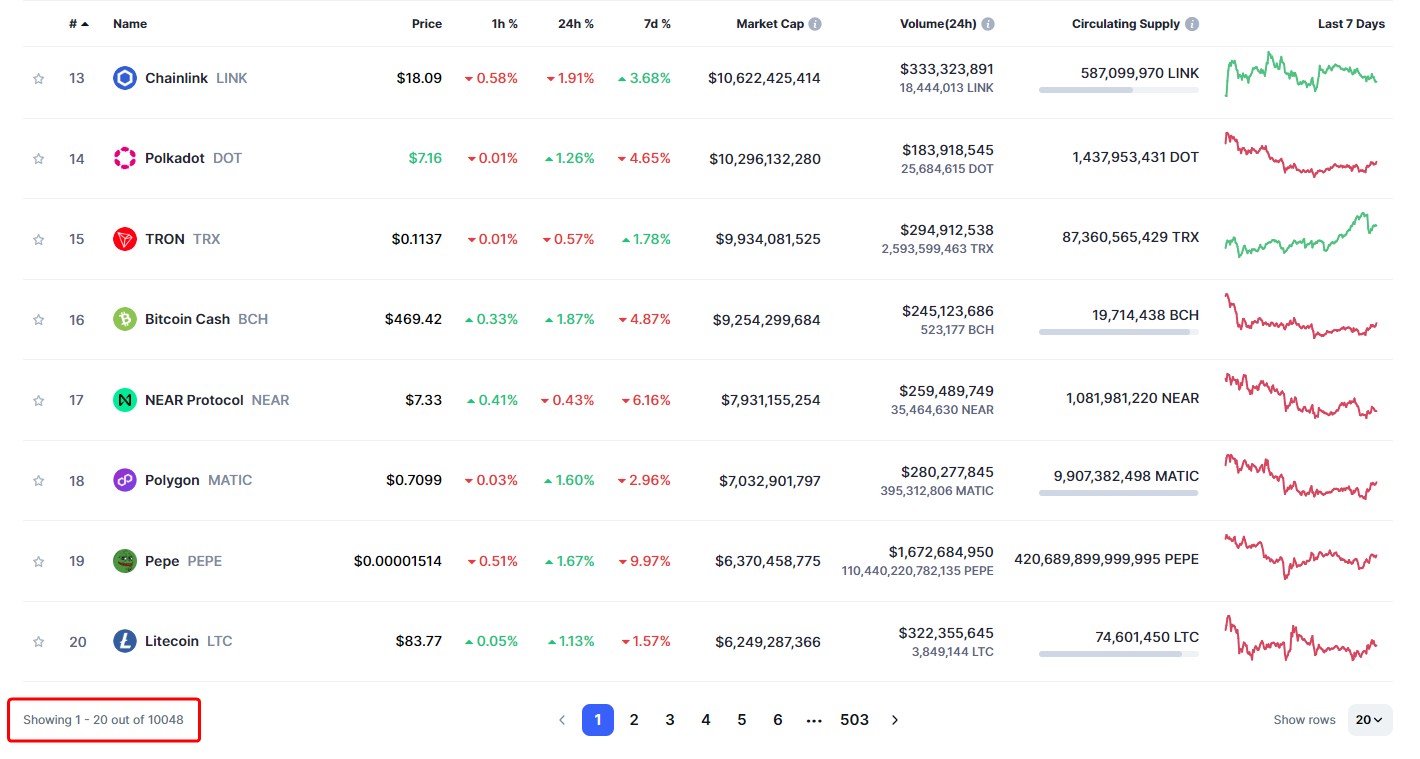Viewport: 1420px width, 759px height.
Task: Click the NEAR Protocol logo icon
Action: (125, 400)
